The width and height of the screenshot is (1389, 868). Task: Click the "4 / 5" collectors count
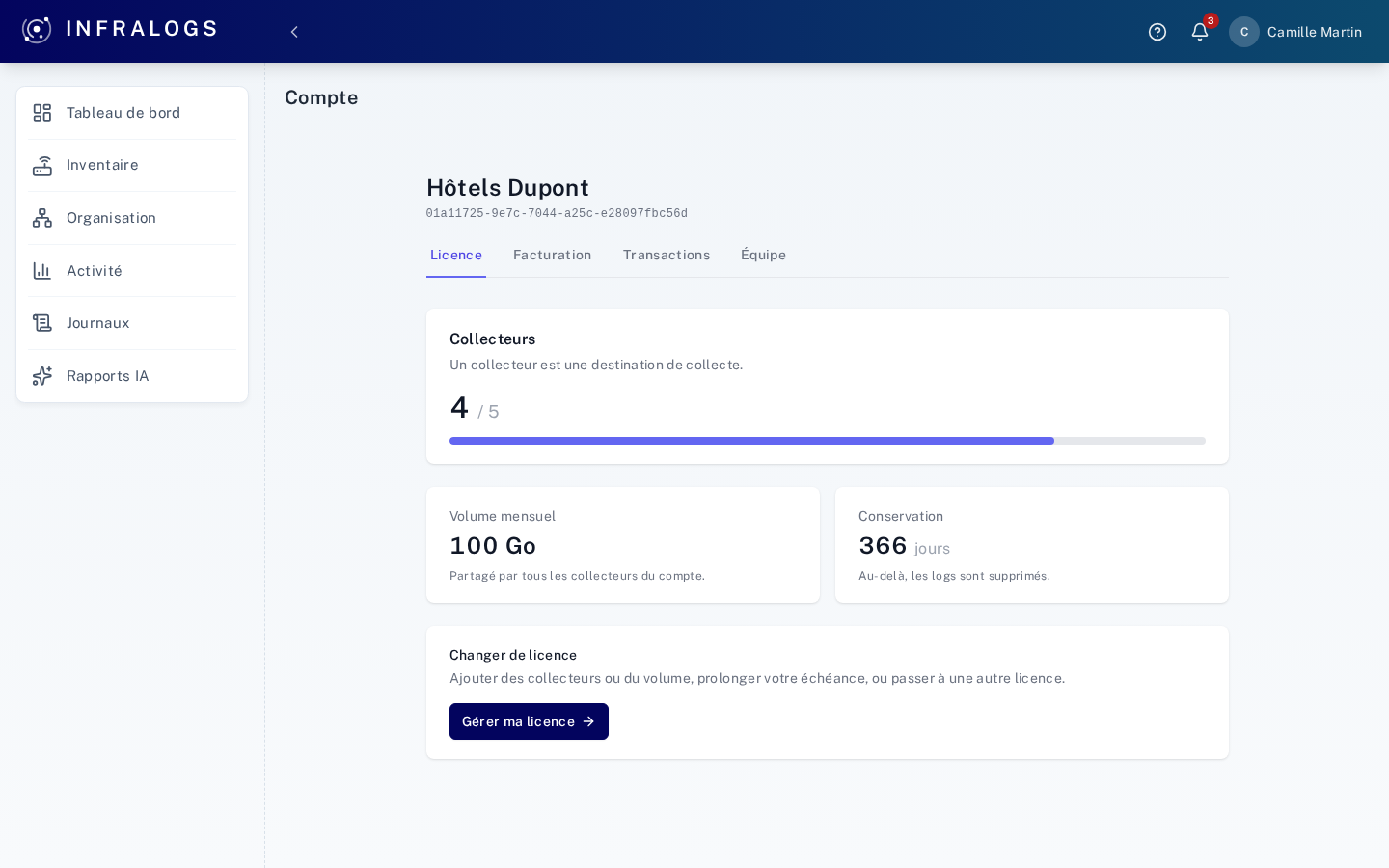[475, 408]
